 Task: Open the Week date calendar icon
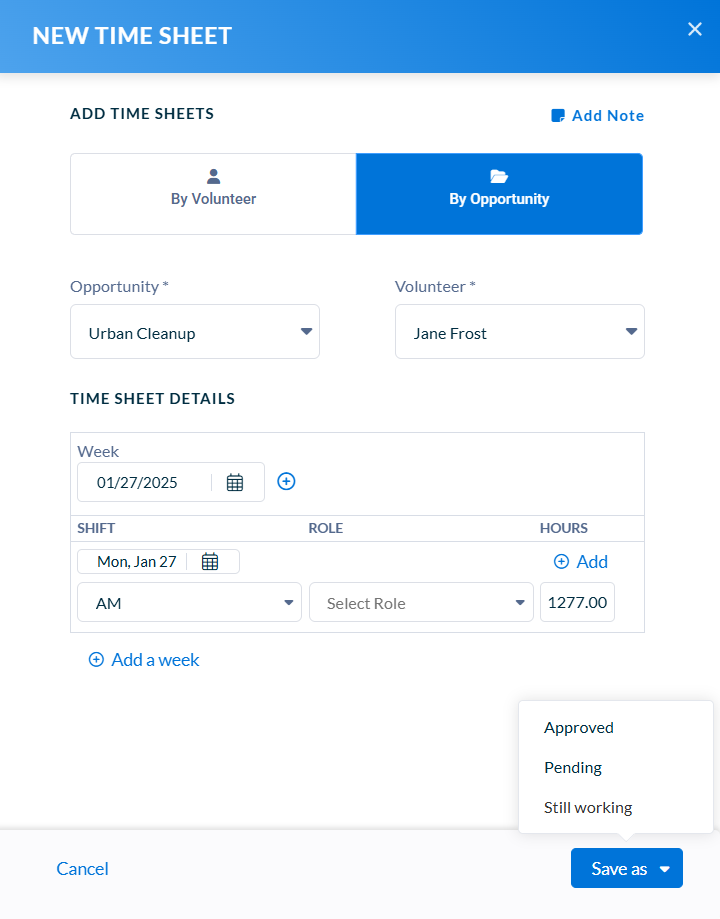coord(235,482)
